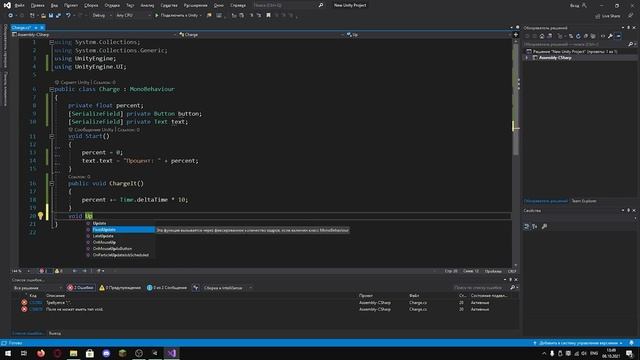
Task: Click the open file folder icon
Action: tap(43, 16)
